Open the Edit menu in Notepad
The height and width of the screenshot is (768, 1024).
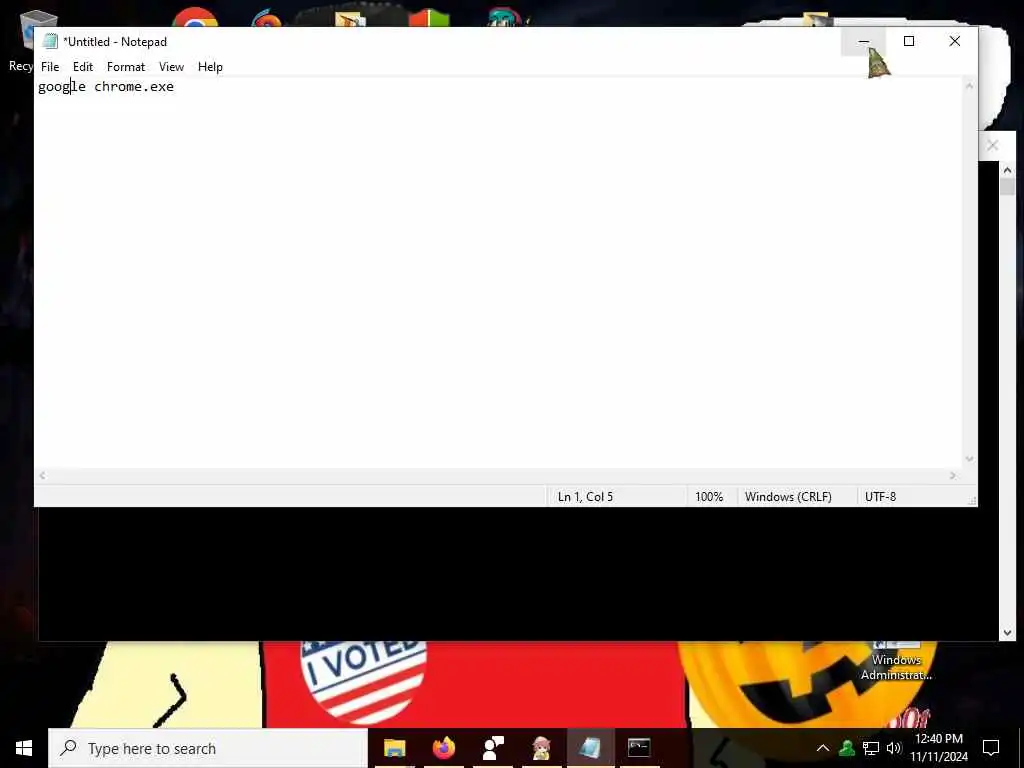tap(83, 67)
